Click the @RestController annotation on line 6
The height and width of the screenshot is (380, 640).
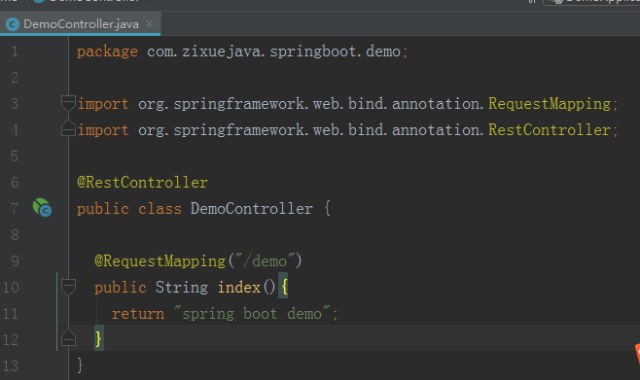142,182
